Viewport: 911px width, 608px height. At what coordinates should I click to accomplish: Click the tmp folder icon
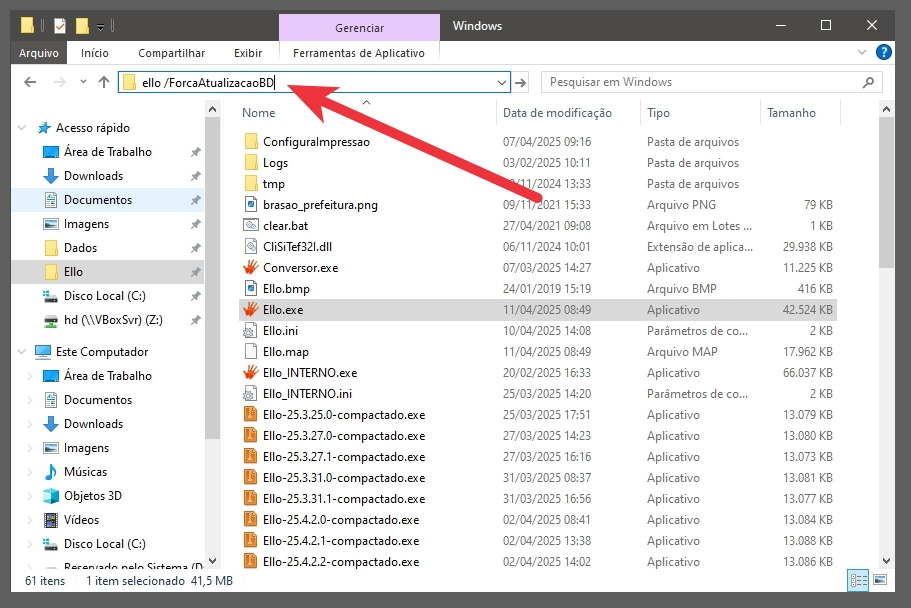click(251, 184)
